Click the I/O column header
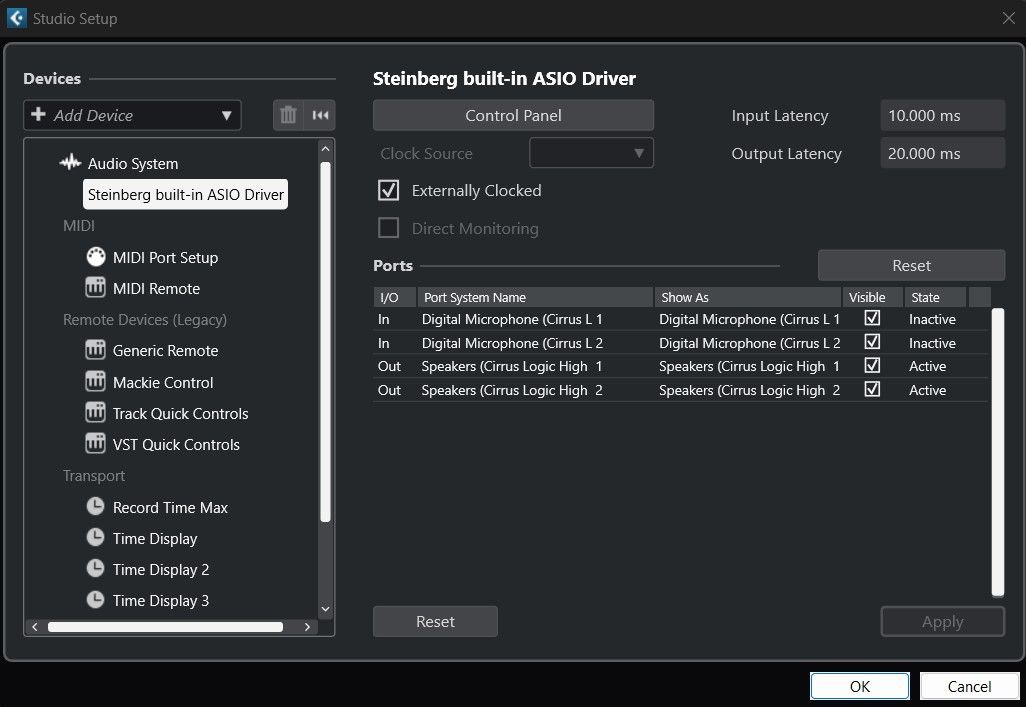 point(395,297)
